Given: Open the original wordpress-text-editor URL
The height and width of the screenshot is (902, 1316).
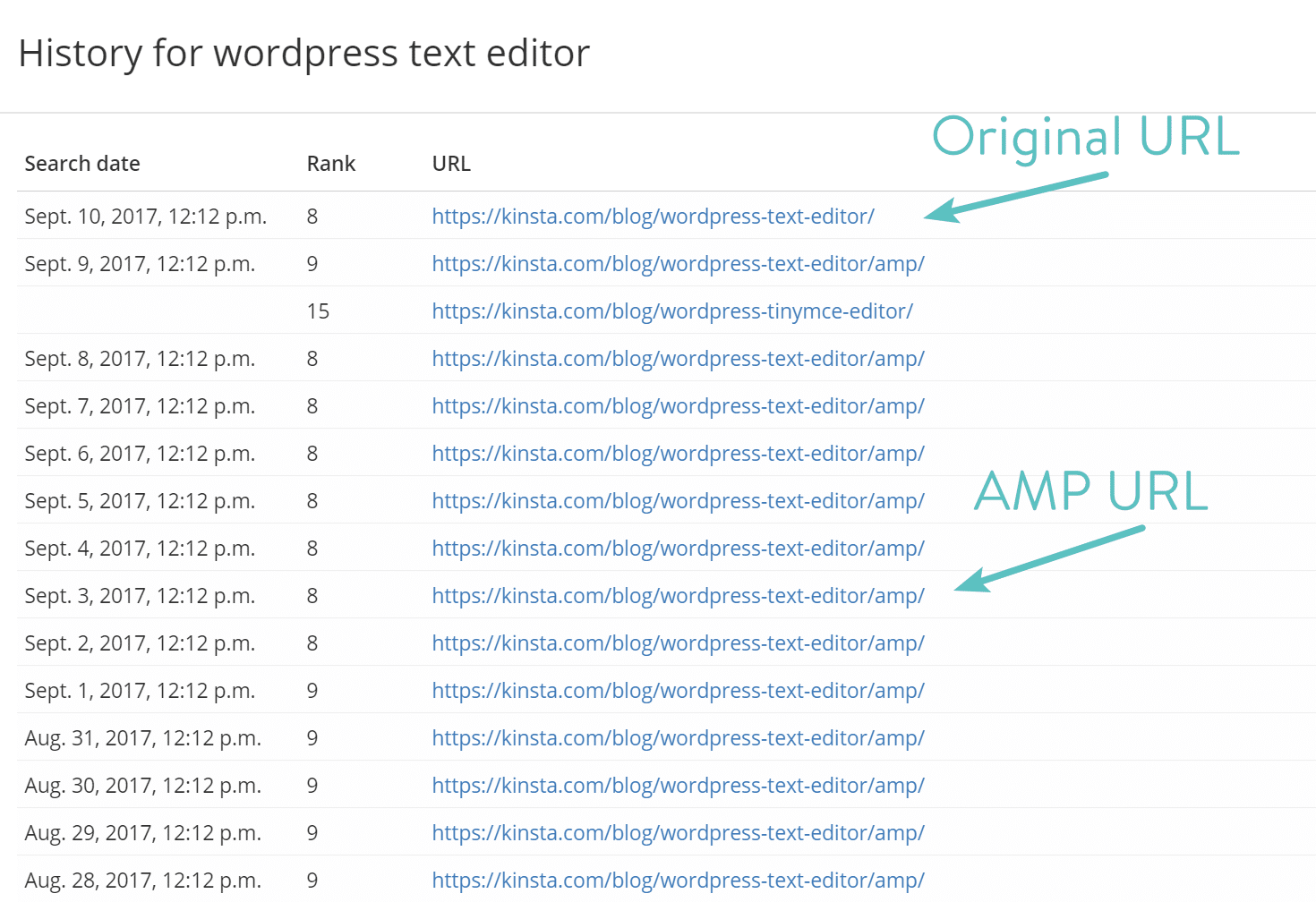Looking at the screenshot, I should point(652,216).
